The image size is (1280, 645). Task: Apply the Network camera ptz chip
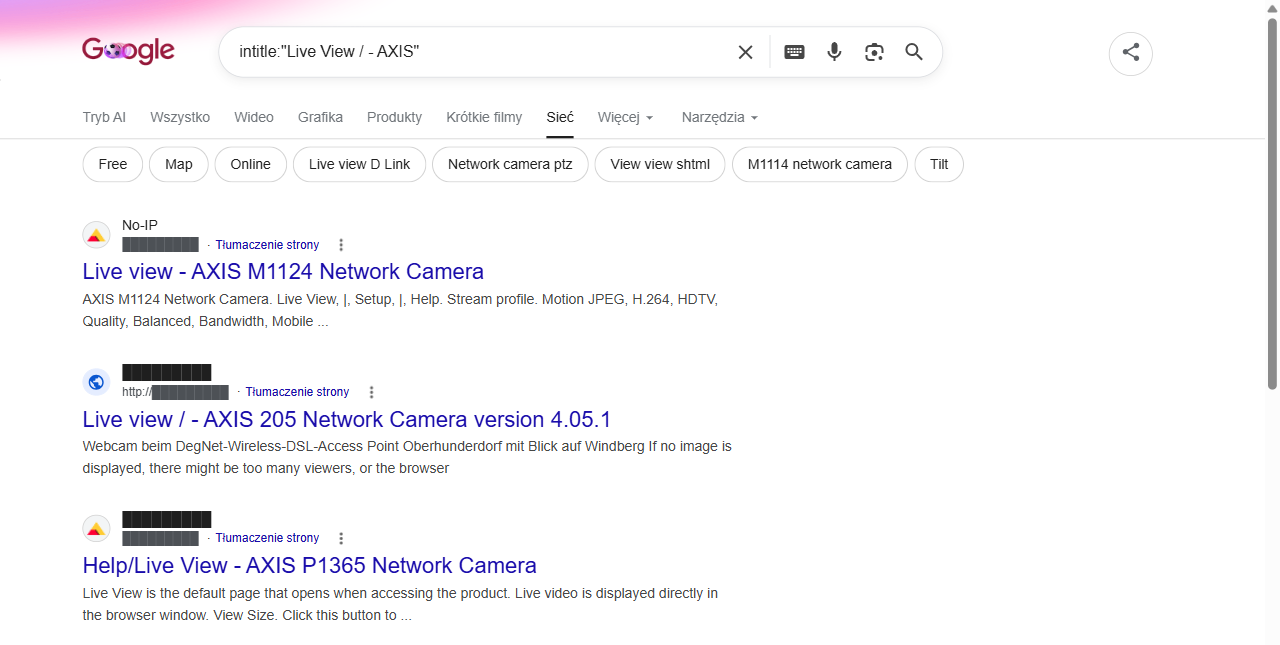point(510,164)
